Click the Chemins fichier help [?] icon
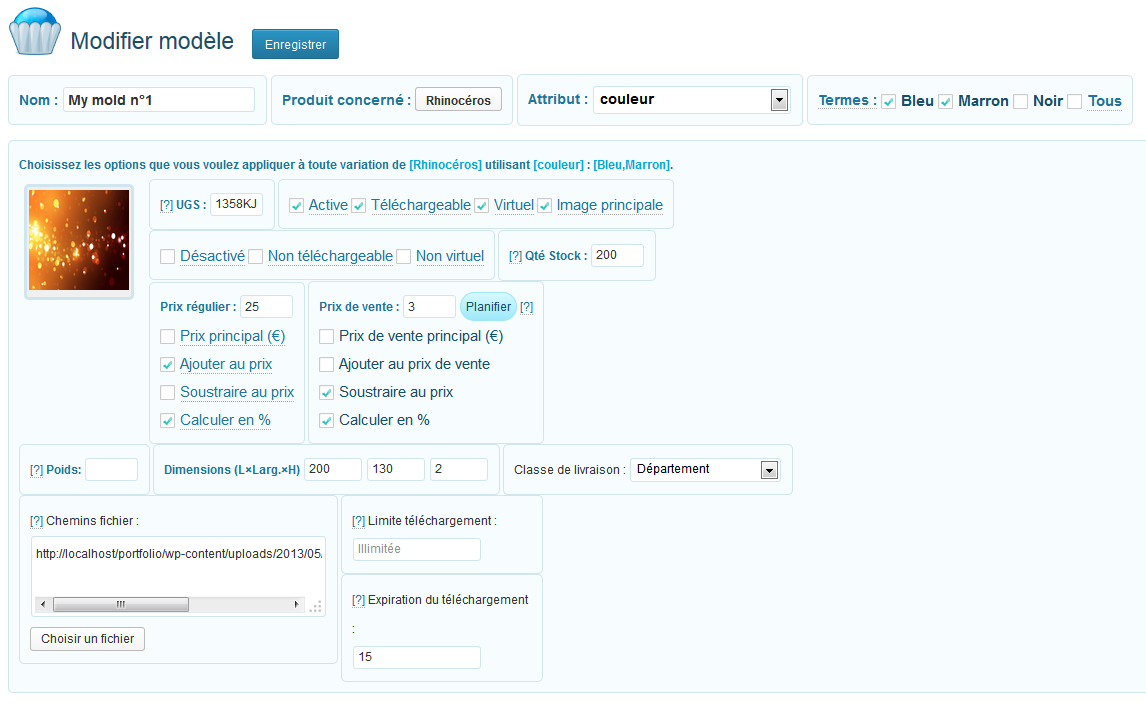The width and height of the screenshot is (1146, 705). pyautogui.click(x=37, y=522)
